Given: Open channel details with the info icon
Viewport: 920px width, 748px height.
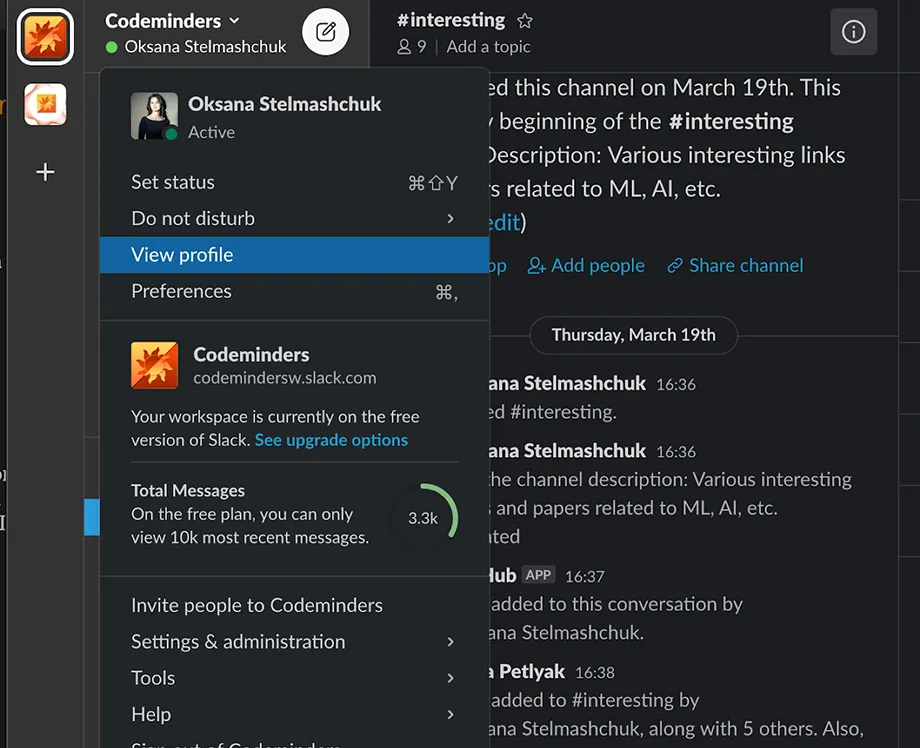Looking at the screenshot, I should [x=853, y=31].
